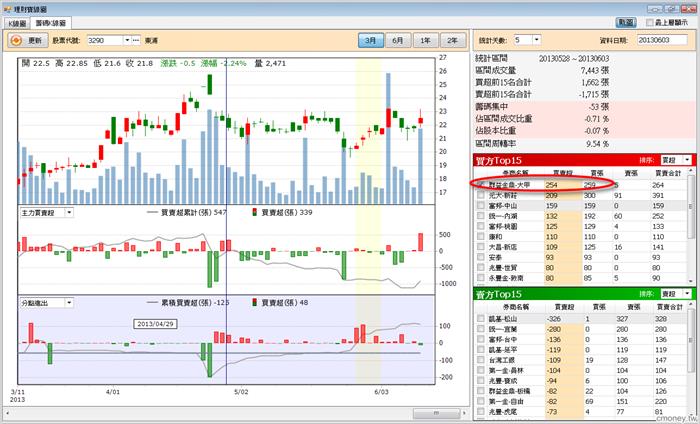The height and width of the screenshot is (424, 700).
Task: Click the stock code input showing 3290
Action: point(105,40)
